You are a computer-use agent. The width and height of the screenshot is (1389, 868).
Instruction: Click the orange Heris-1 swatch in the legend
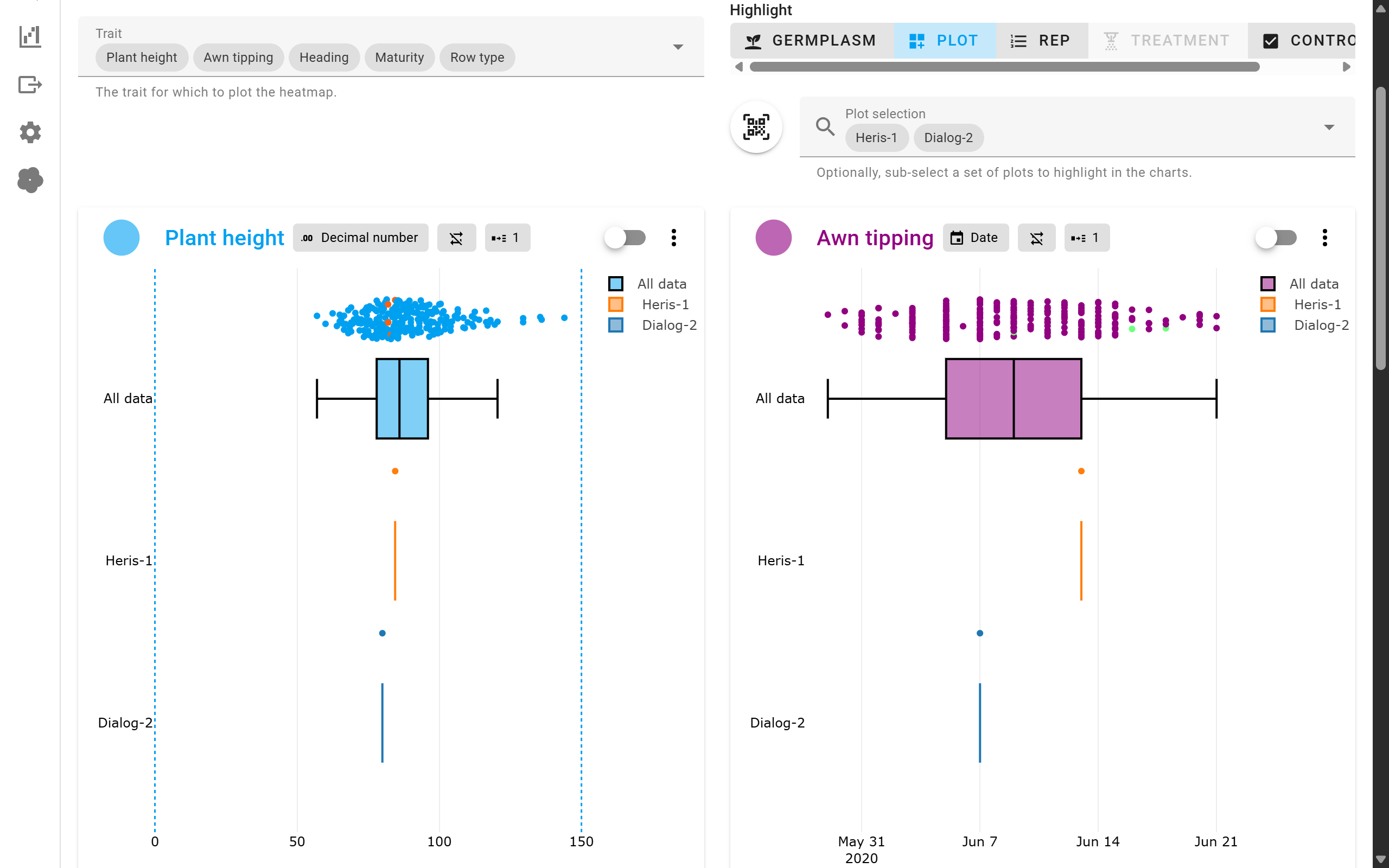click(616, 304)
